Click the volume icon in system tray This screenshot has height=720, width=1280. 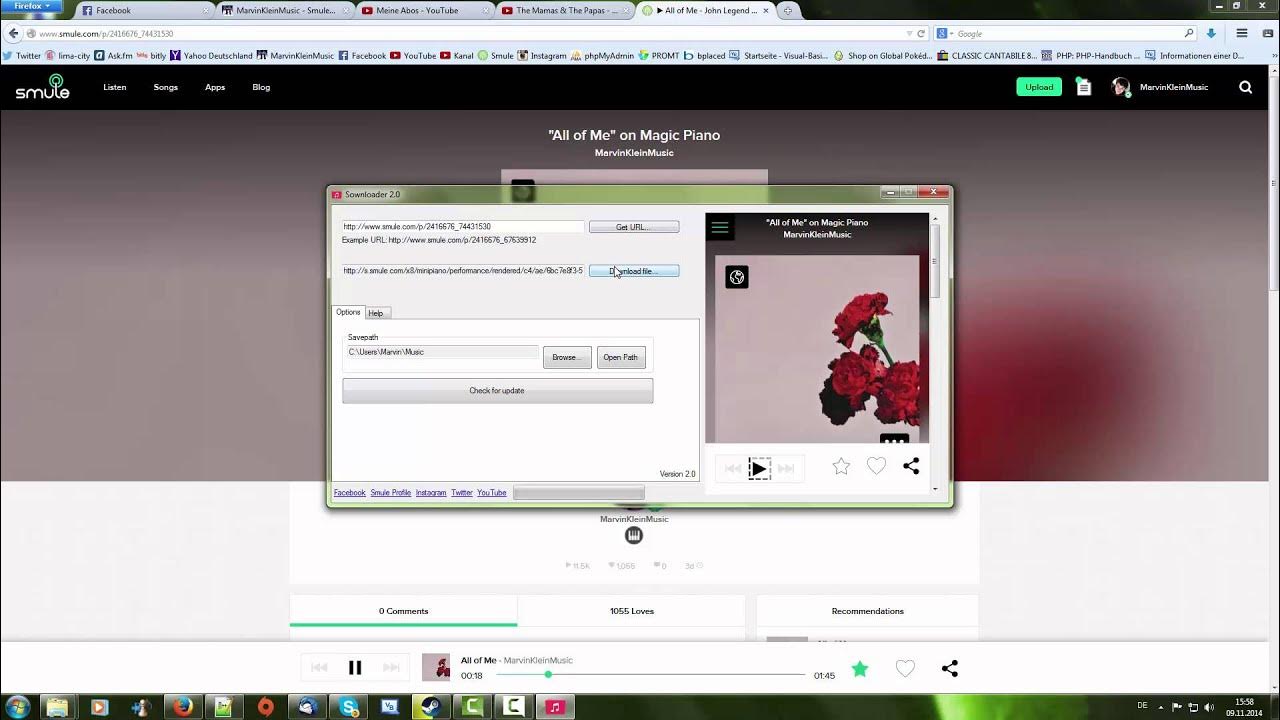pos(1209,707)
